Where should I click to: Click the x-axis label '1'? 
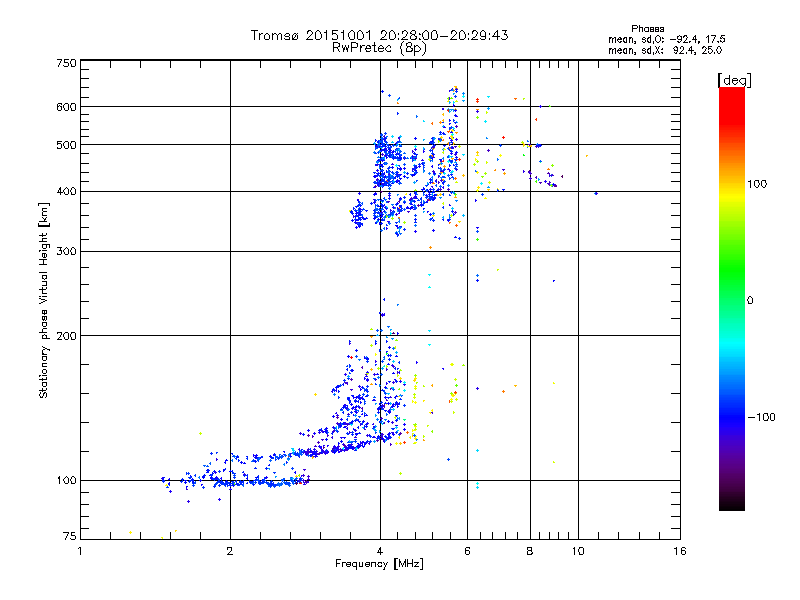80,551
